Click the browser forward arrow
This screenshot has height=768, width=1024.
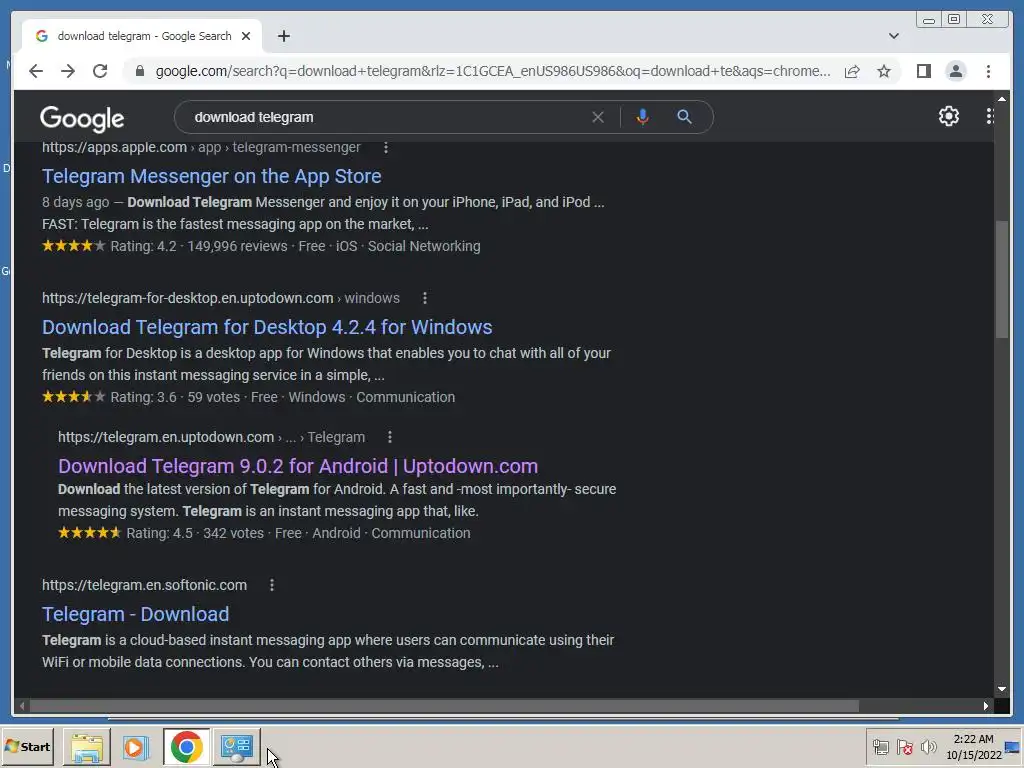[x=68, y=71]
